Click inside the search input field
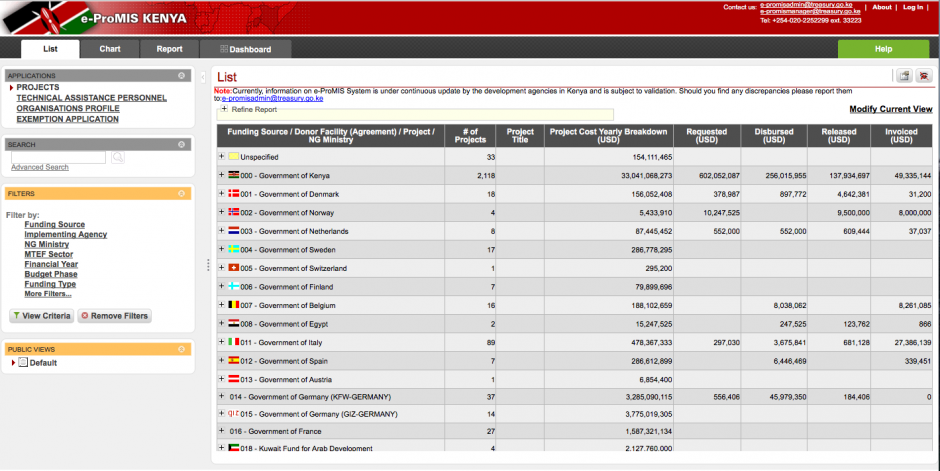940x471 pixels. (x=58, y=158)
